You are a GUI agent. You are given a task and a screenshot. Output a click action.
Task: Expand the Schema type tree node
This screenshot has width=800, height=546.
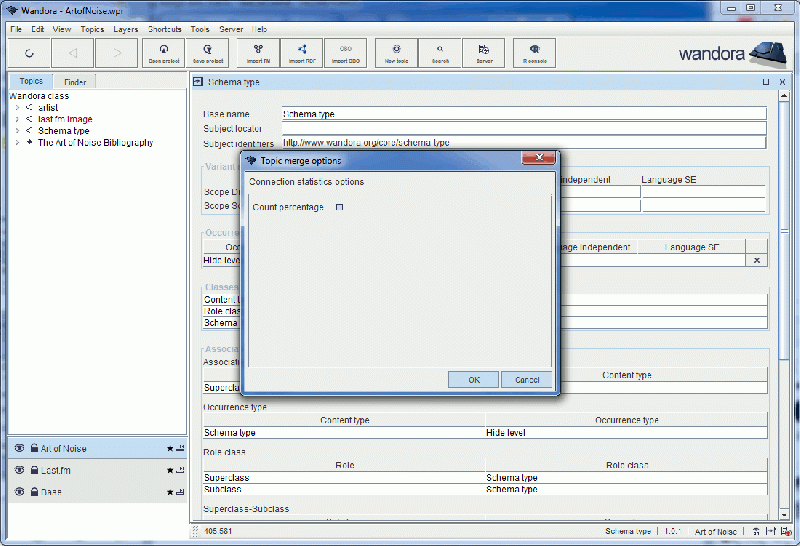click(x=17, y=131)
